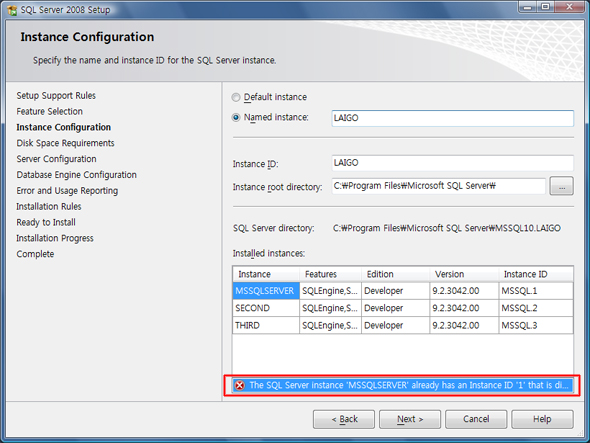Select the Default instance radio button
The image size is (590, 443).
(x=236, y=97)
